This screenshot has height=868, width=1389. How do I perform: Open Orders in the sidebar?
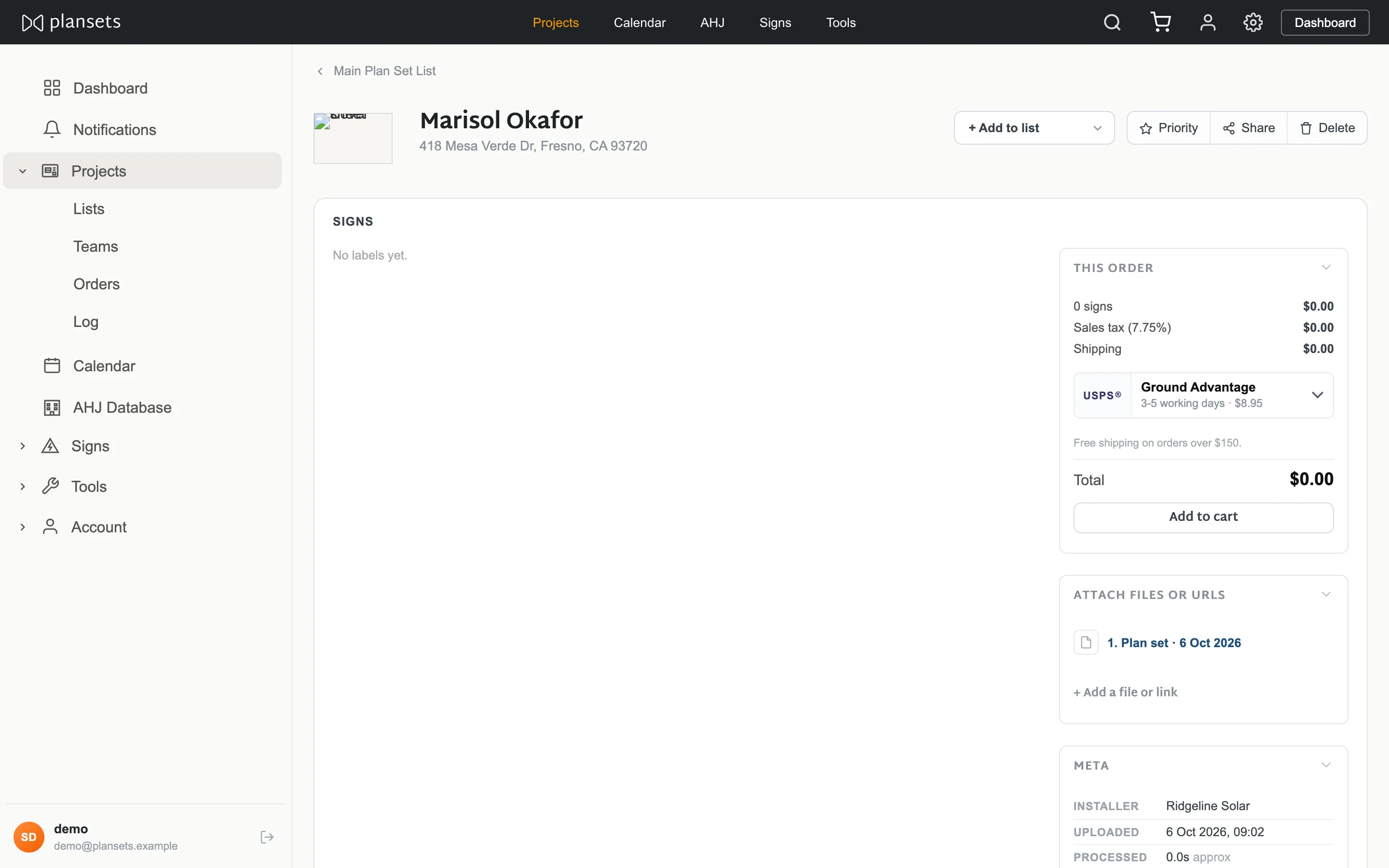[96, 284]
